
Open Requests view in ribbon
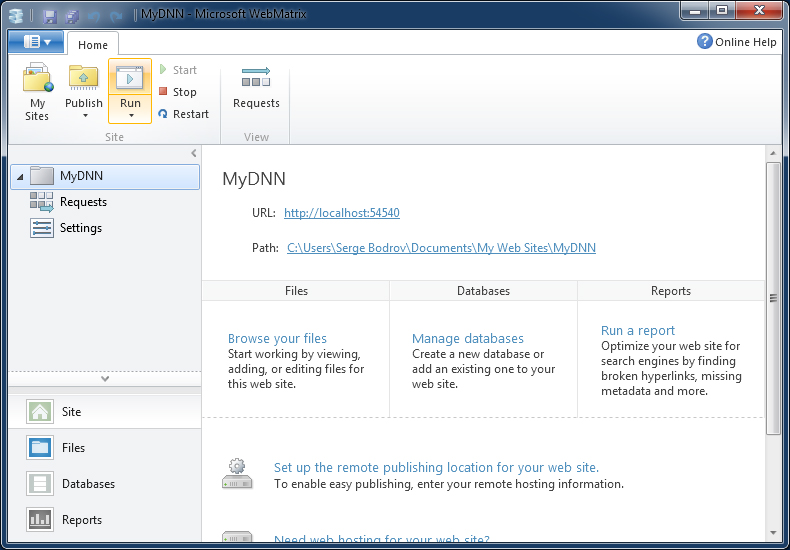(x=256, y=89)
